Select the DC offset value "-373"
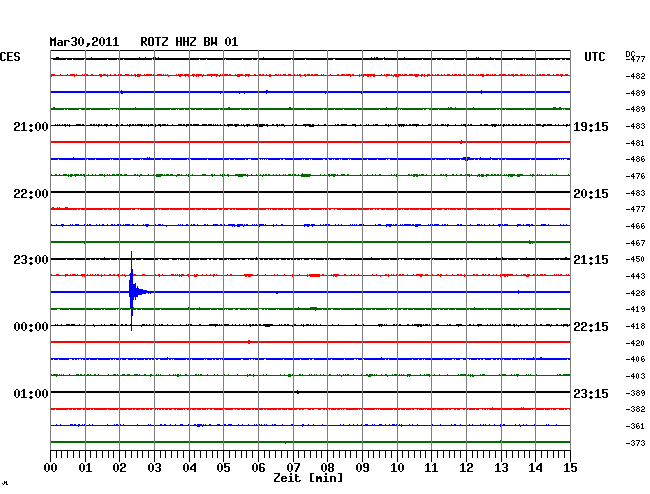The height and width of the screenshot is (494, 650). (635, 443)
